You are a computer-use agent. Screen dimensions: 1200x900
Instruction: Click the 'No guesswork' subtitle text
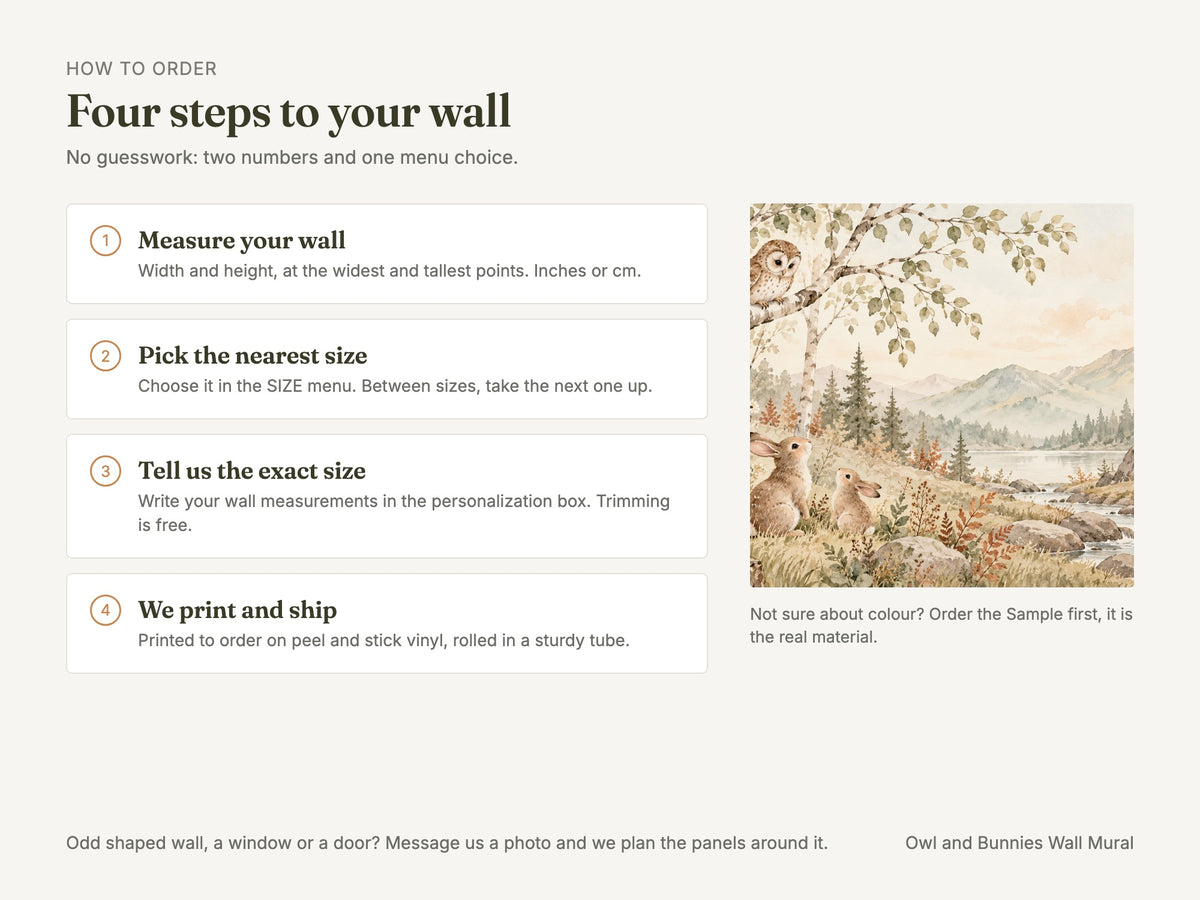click(x=292, y=158)
